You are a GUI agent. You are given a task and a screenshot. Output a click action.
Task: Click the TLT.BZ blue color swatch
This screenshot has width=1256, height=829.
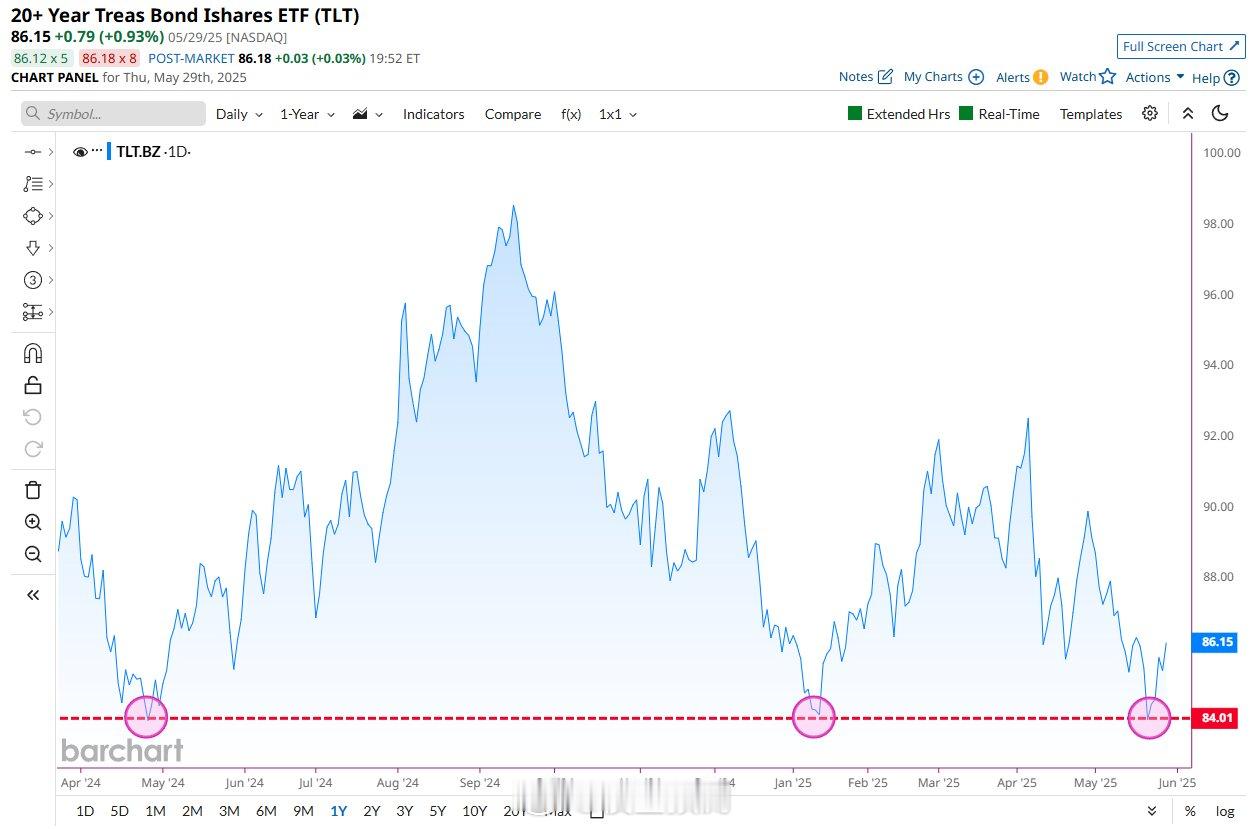(x=110, y=152)
